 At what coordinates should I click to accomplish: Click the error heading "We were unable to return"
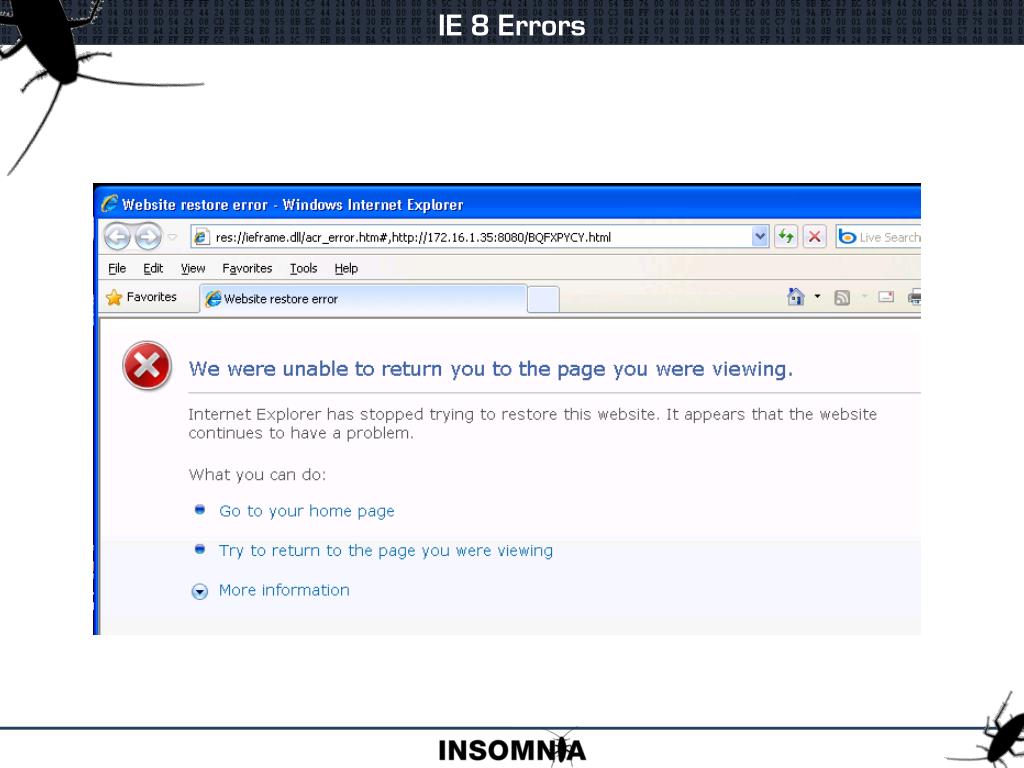(490, 369)
